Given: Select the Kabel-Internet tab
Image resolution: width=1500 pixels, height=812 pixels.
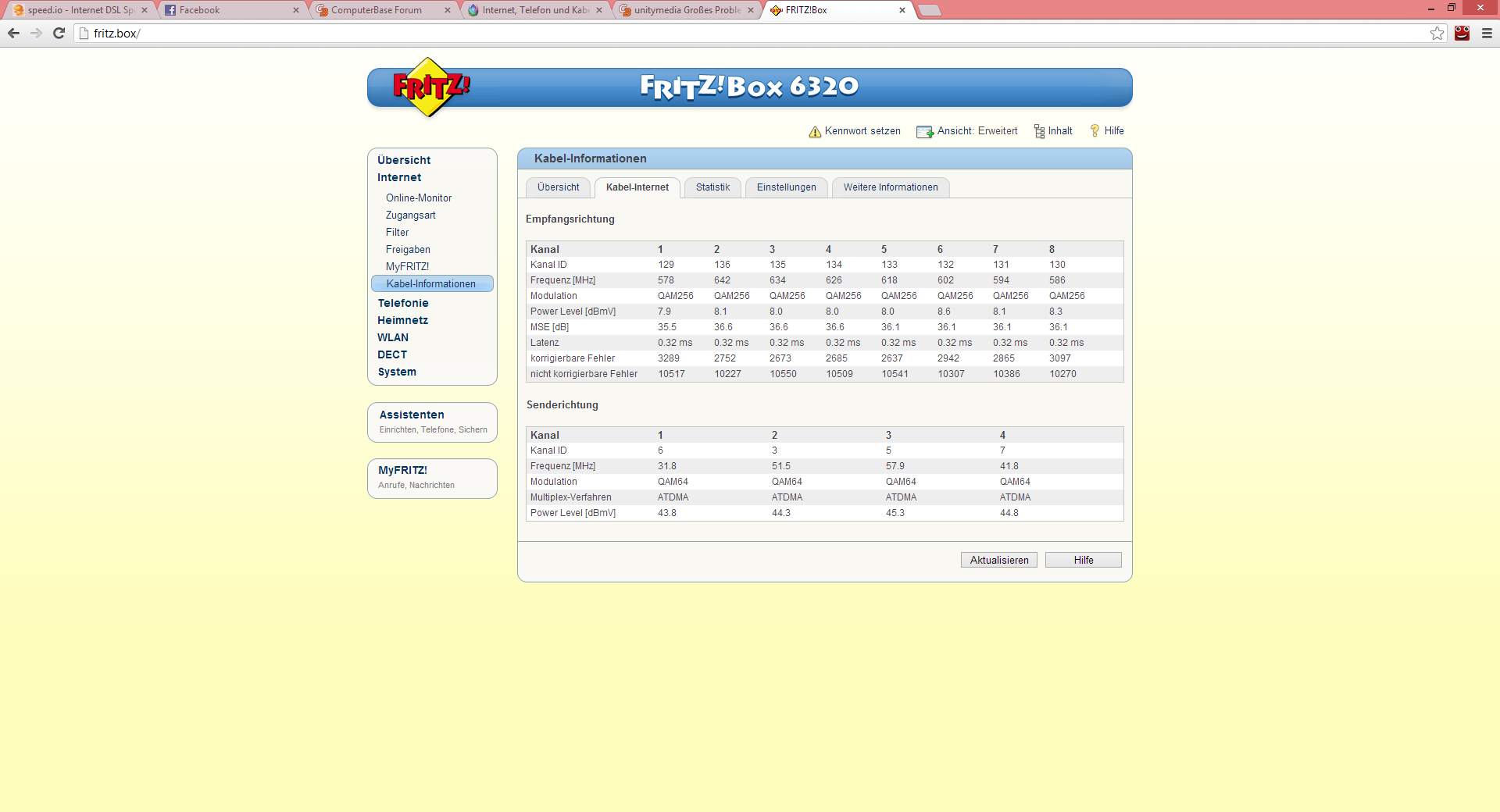Looking at the screenshot, I should 637,187.
